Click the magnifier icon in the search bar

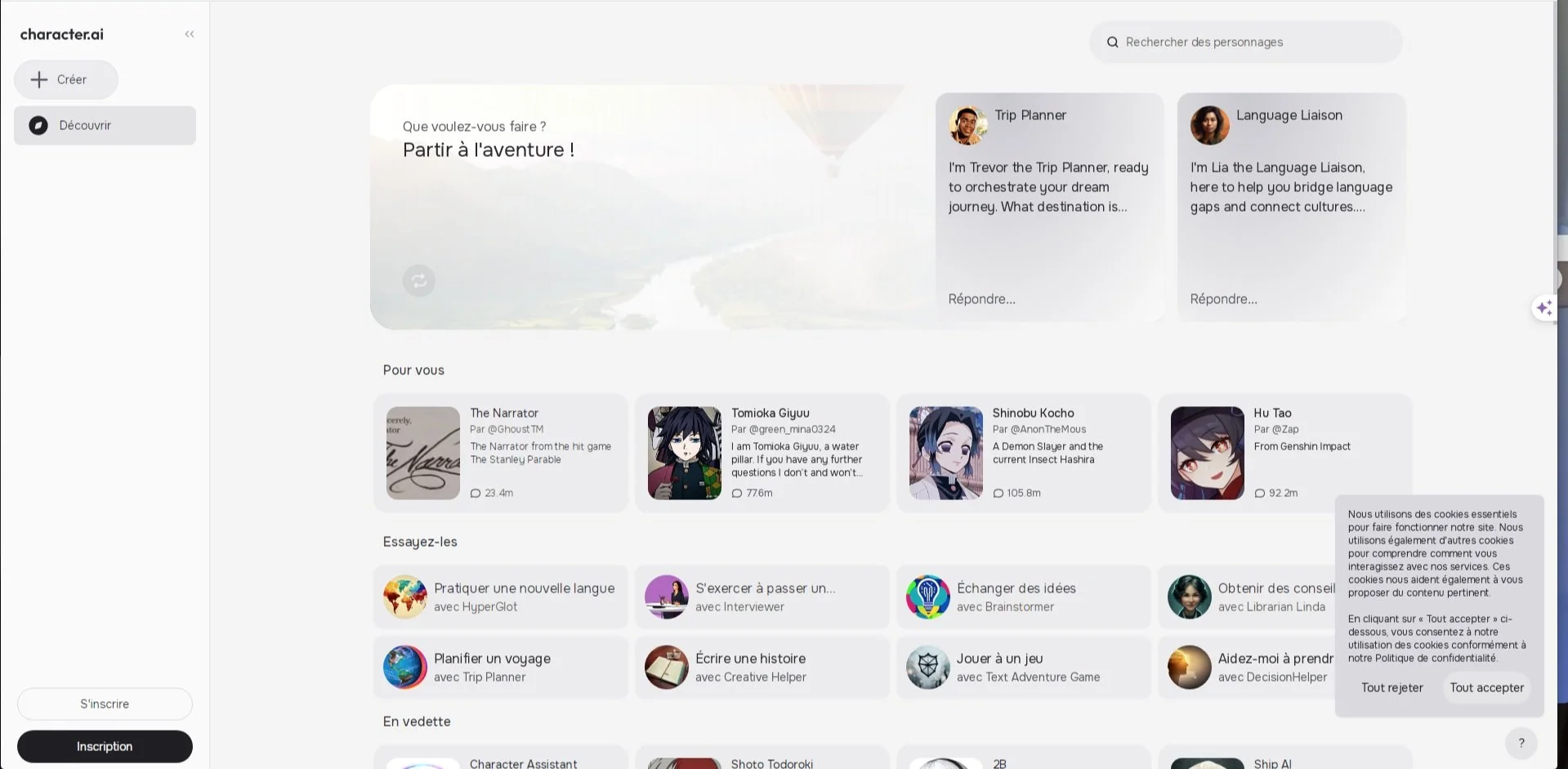tap(1112, 42)
